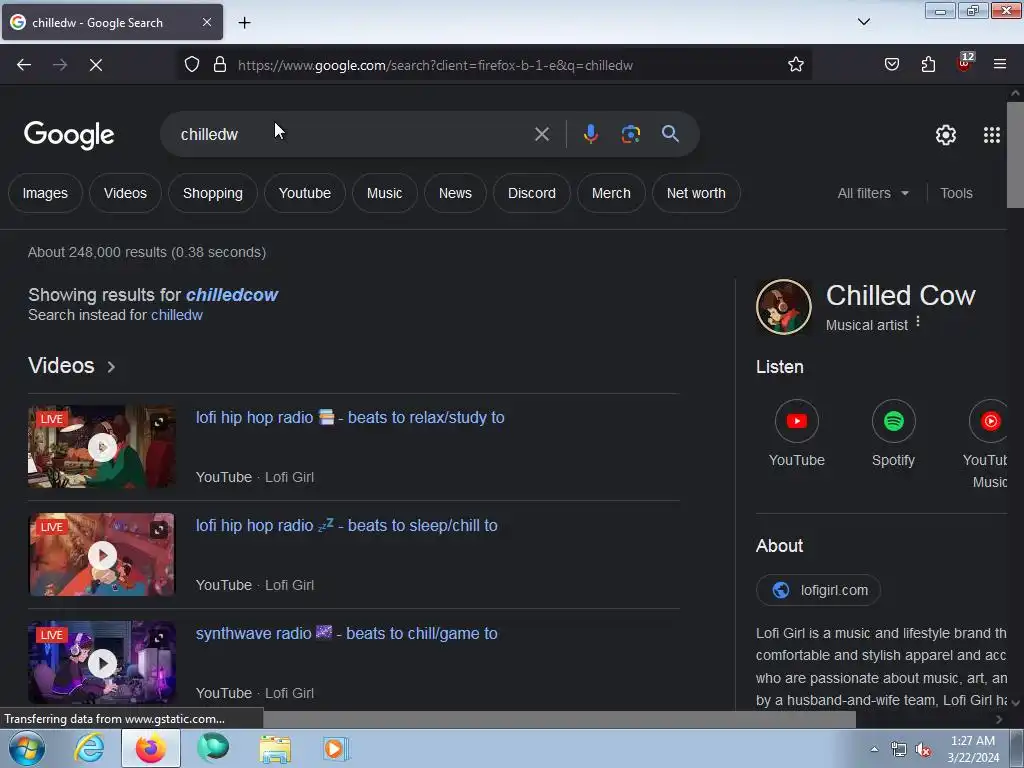Search by image with the Lens icon
This screenshot has height=768, width=1024.
[630, 134]
